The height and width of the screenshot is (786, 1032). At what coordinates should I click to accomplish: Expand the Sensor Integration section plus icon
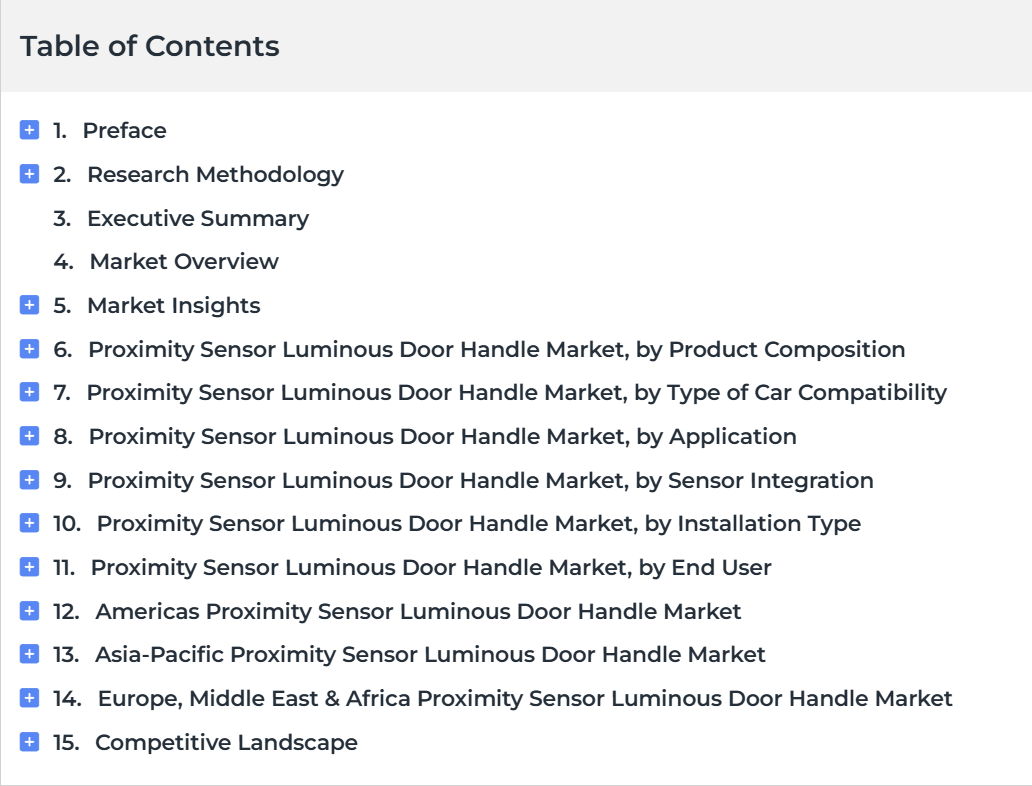[x=30, y=480]
